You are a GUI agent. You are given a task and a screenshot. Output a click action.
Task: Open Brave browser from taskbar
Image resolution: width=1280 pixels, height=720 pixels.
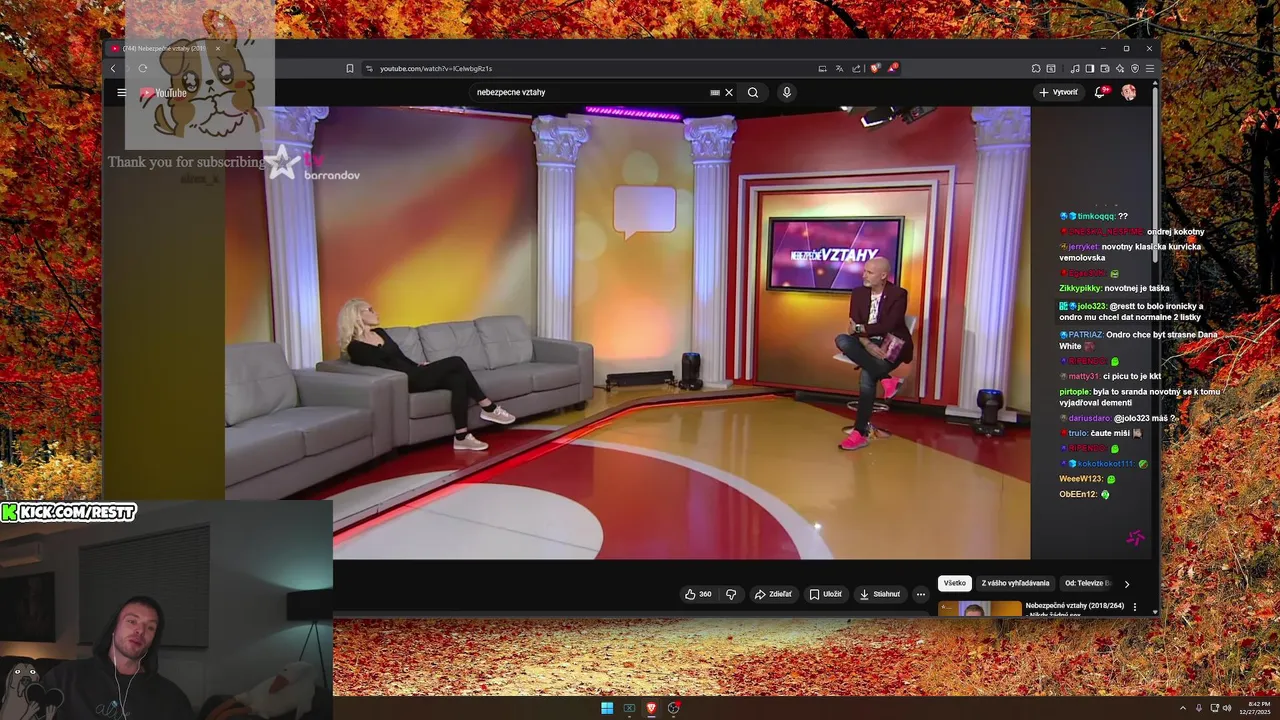[x=651, y=708]
